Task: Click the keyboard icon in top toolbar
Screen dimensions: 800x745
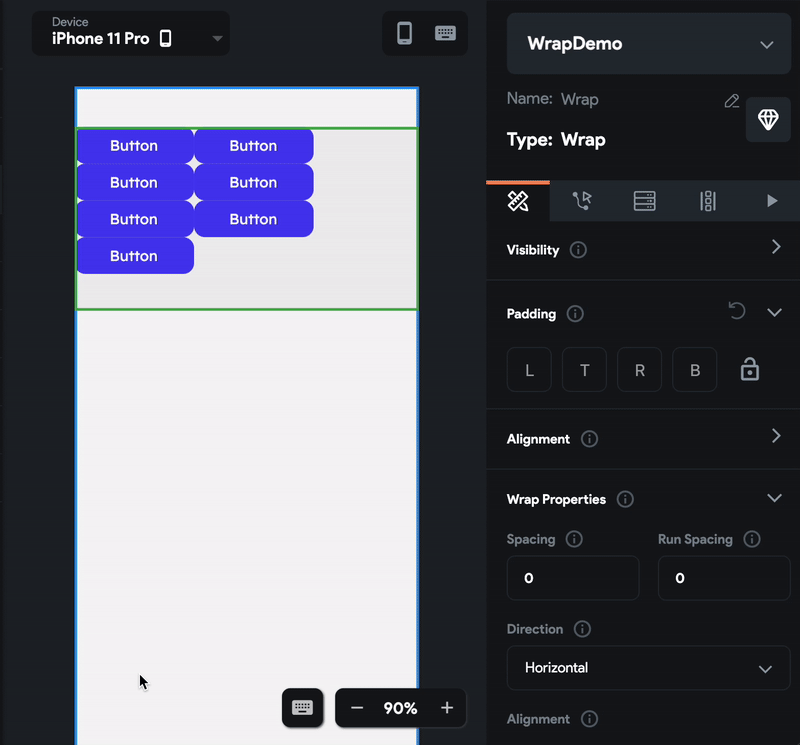Action: 445,33
